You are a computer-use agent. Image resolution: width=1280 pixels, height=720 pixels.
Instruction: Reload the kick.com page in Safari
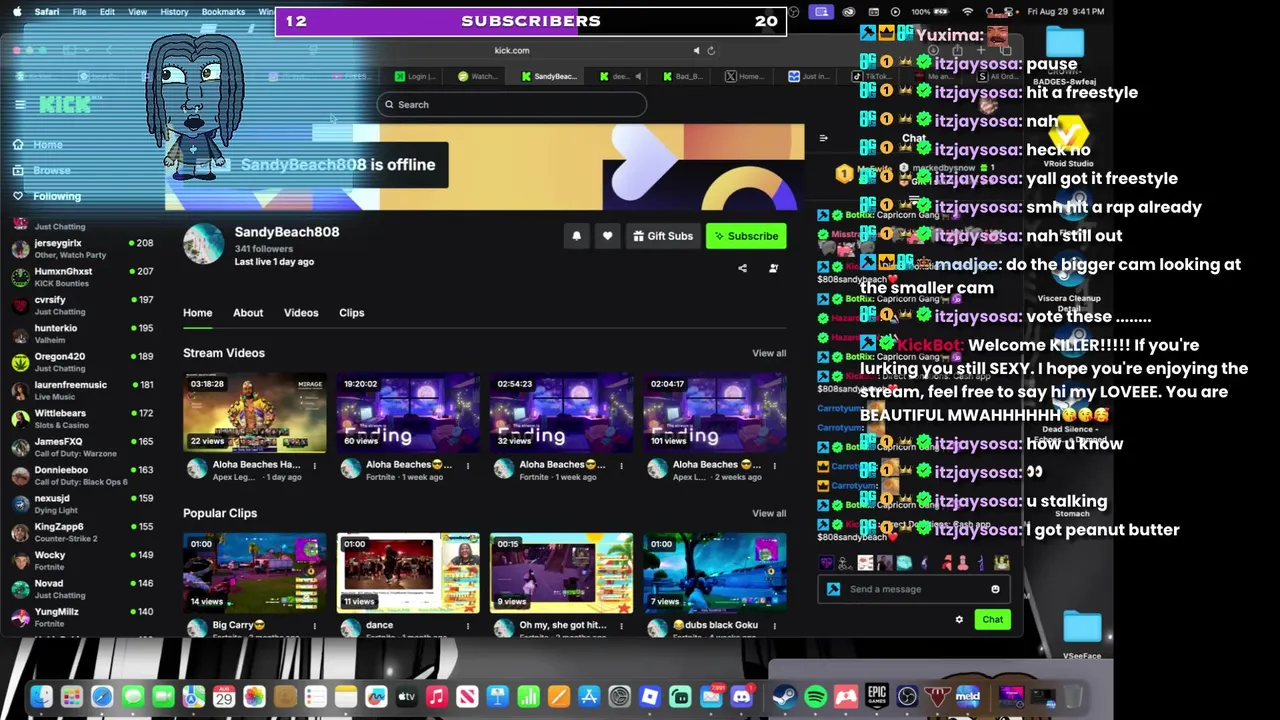[711, 50]
